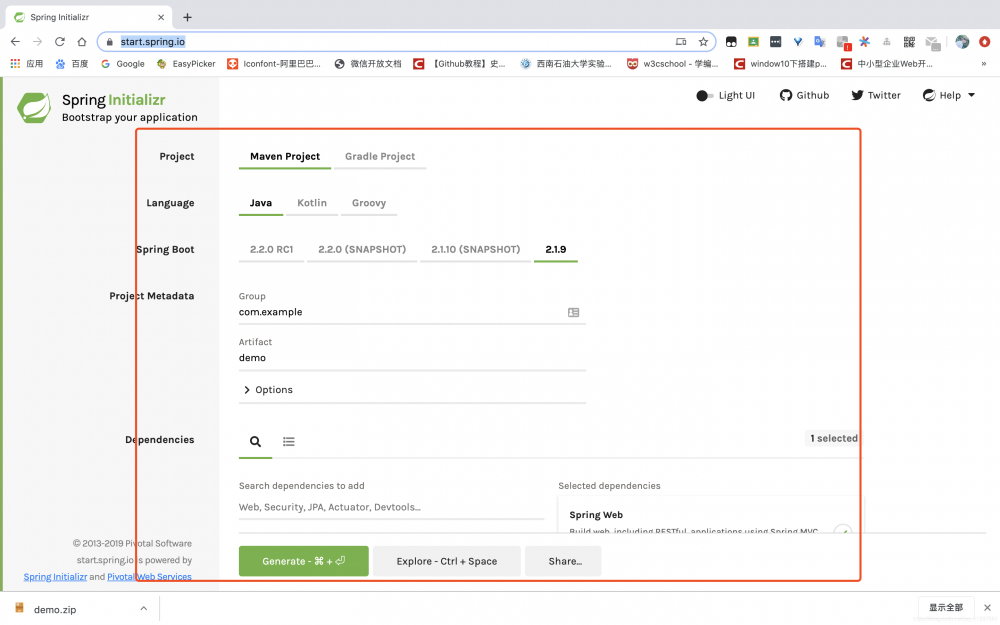Open the 微信开放文档 bookmark
Viewport: 1000px width, 625px height.
click(368, 64)
